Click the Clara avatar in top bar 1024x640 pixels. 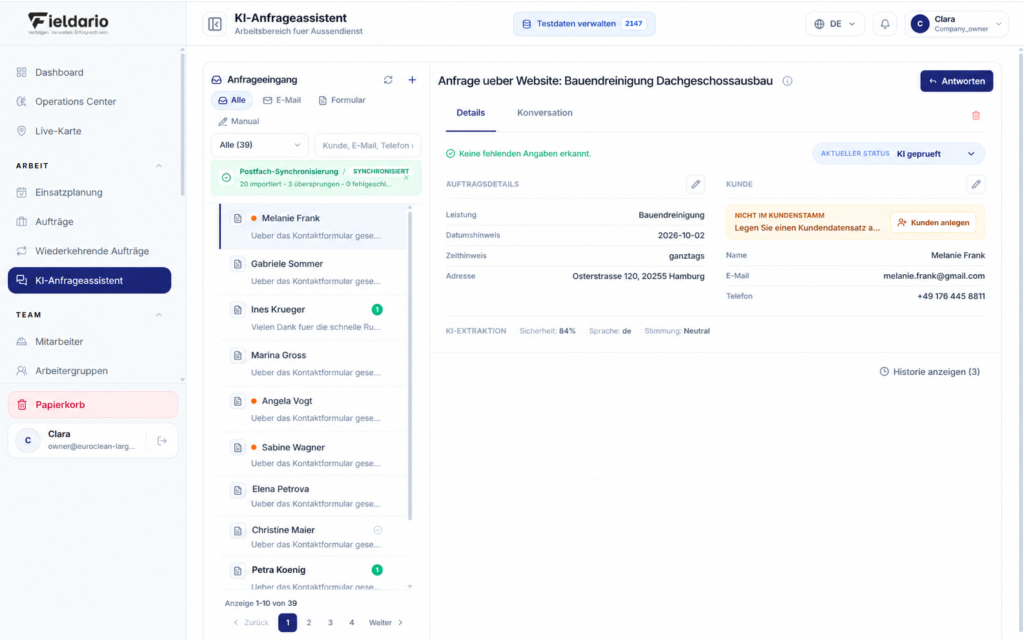[x=920, y=24]
